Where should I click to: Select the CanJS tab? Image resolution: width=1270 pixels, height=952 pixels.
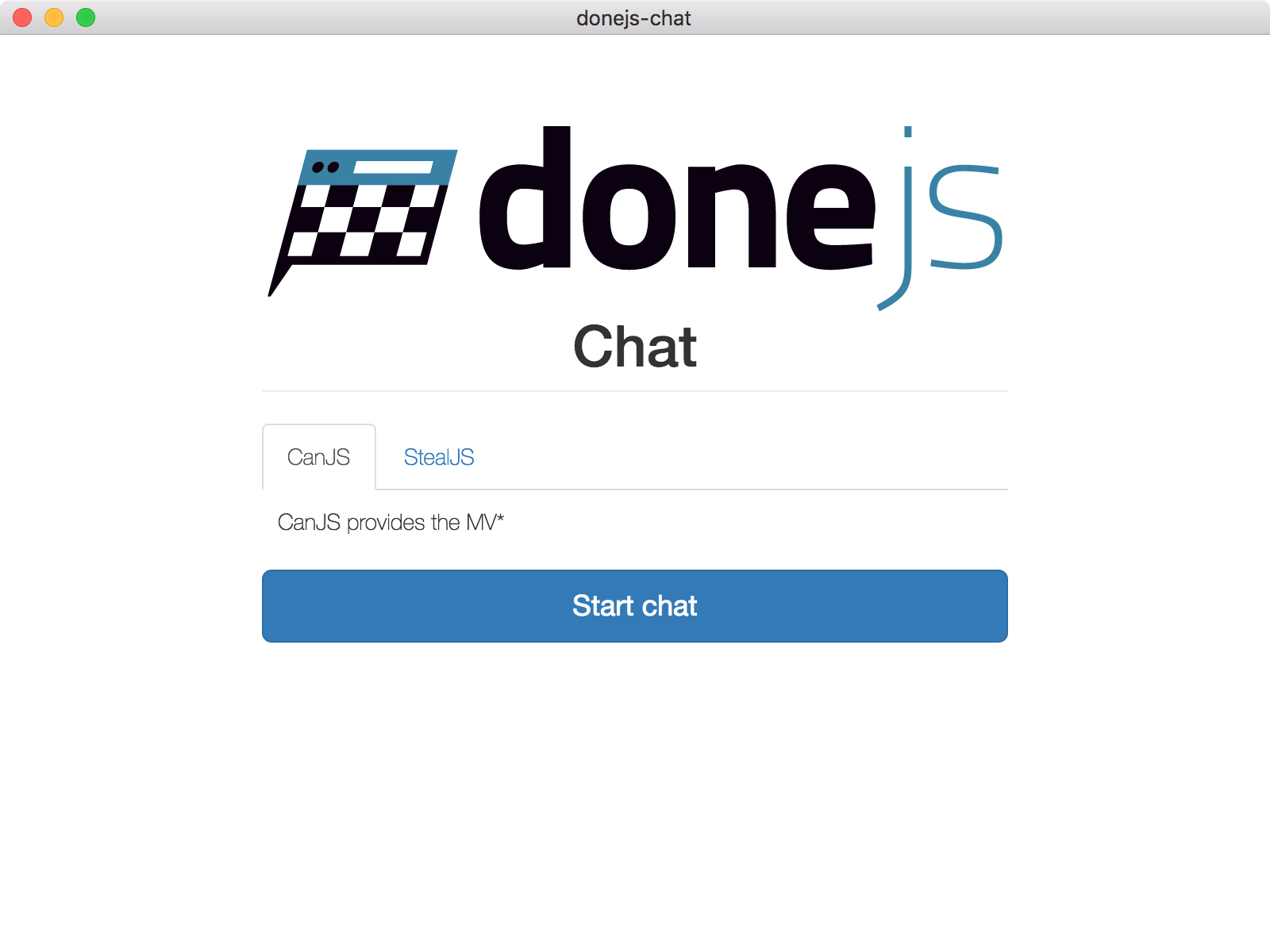coord(318,457)
